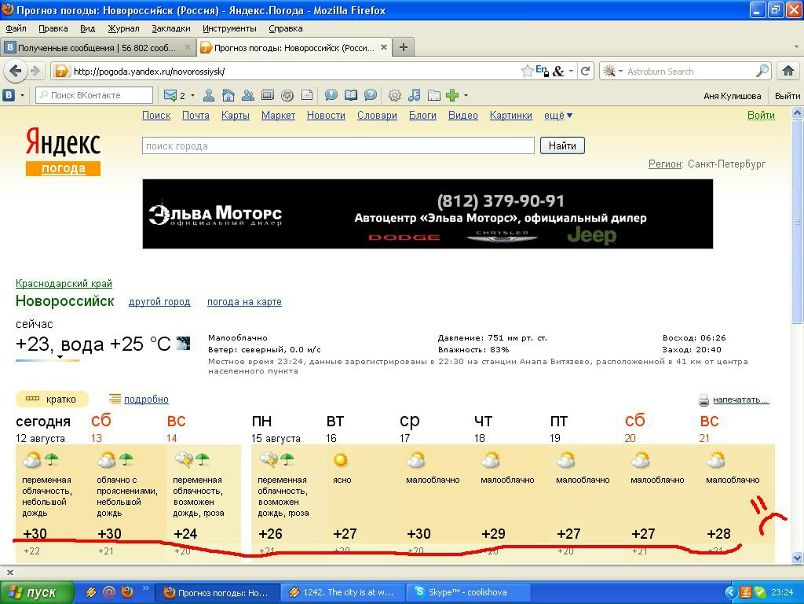Open the погода на карте link

(x=244, y=302)
